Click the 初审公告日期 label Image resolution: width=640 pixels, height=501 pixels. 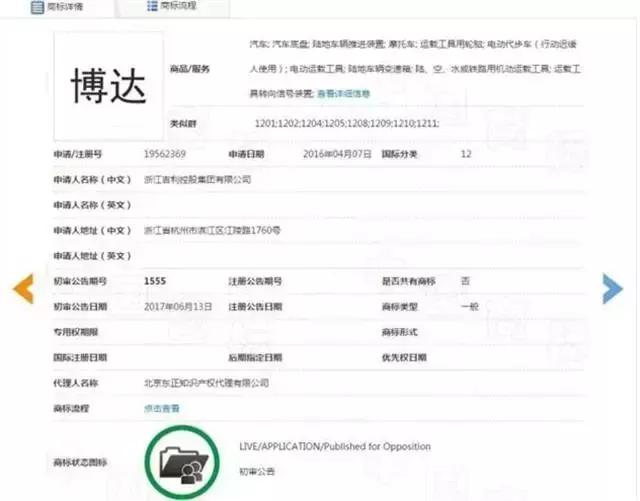(80, 307)
